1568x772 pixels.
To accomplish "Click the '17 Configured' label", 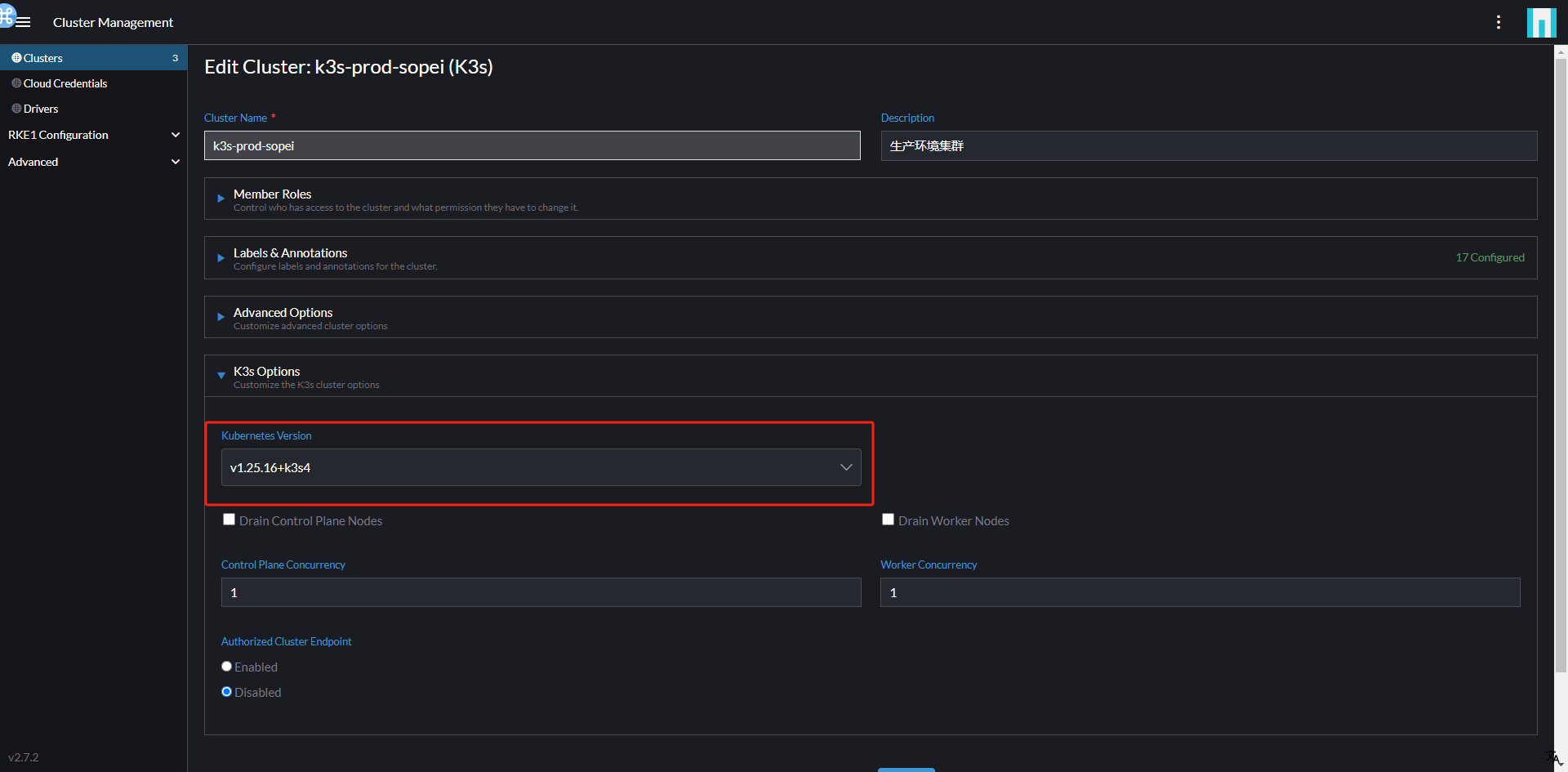I will (1490, 257).
